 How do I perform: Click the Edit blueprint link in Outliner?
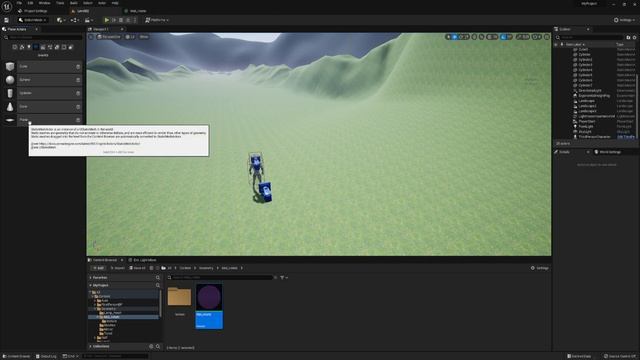click(626, 137)
